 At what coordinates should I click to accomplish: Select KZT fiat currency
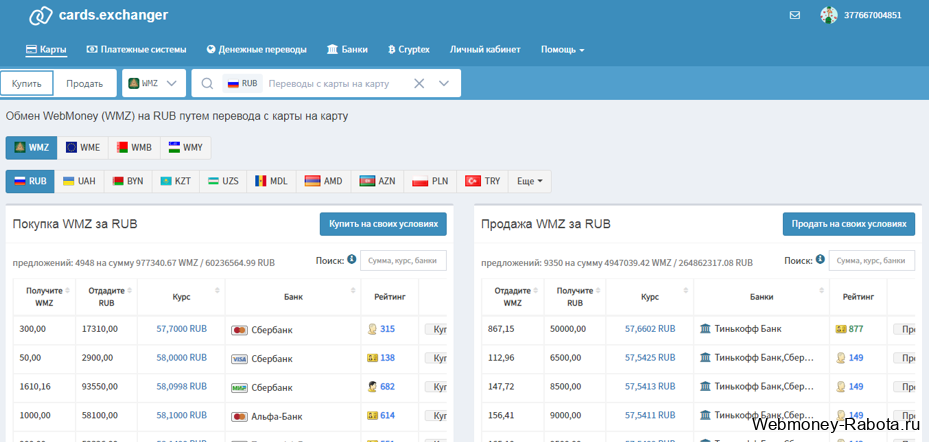tap(176, 181)
